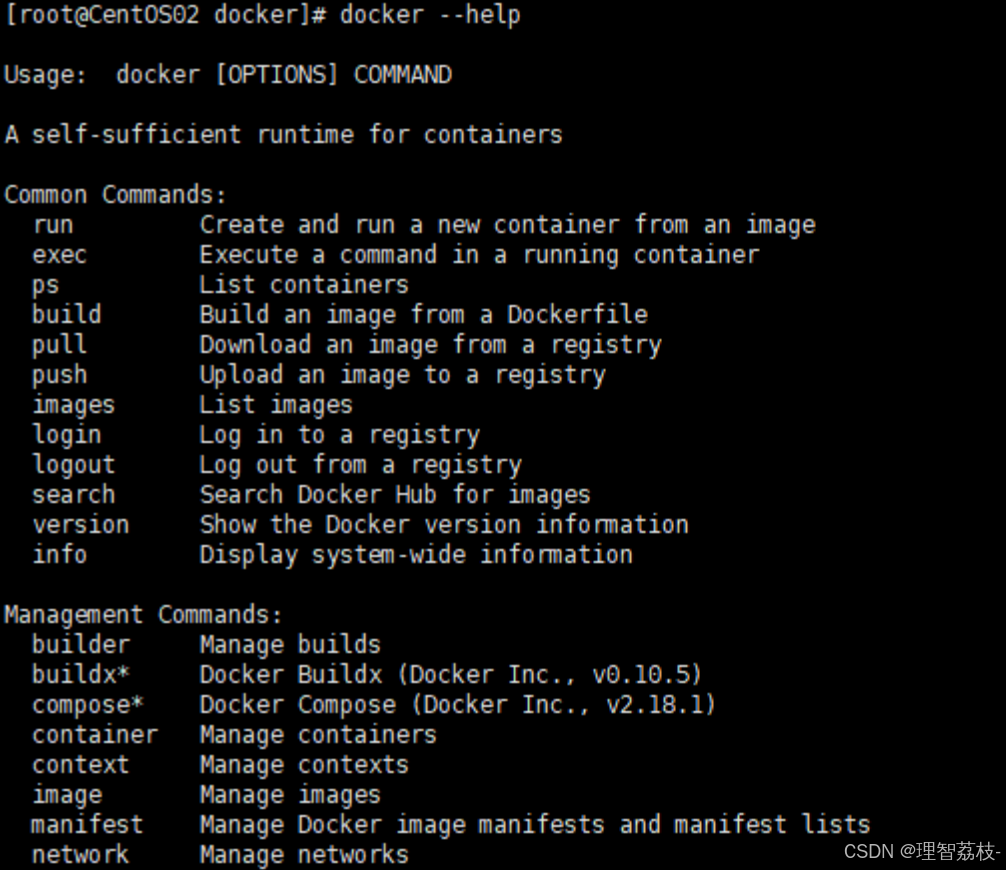Click on the 'images' command
This screenshot has width=1006, height=870.
pyautogui.click(x=74, y=405)
